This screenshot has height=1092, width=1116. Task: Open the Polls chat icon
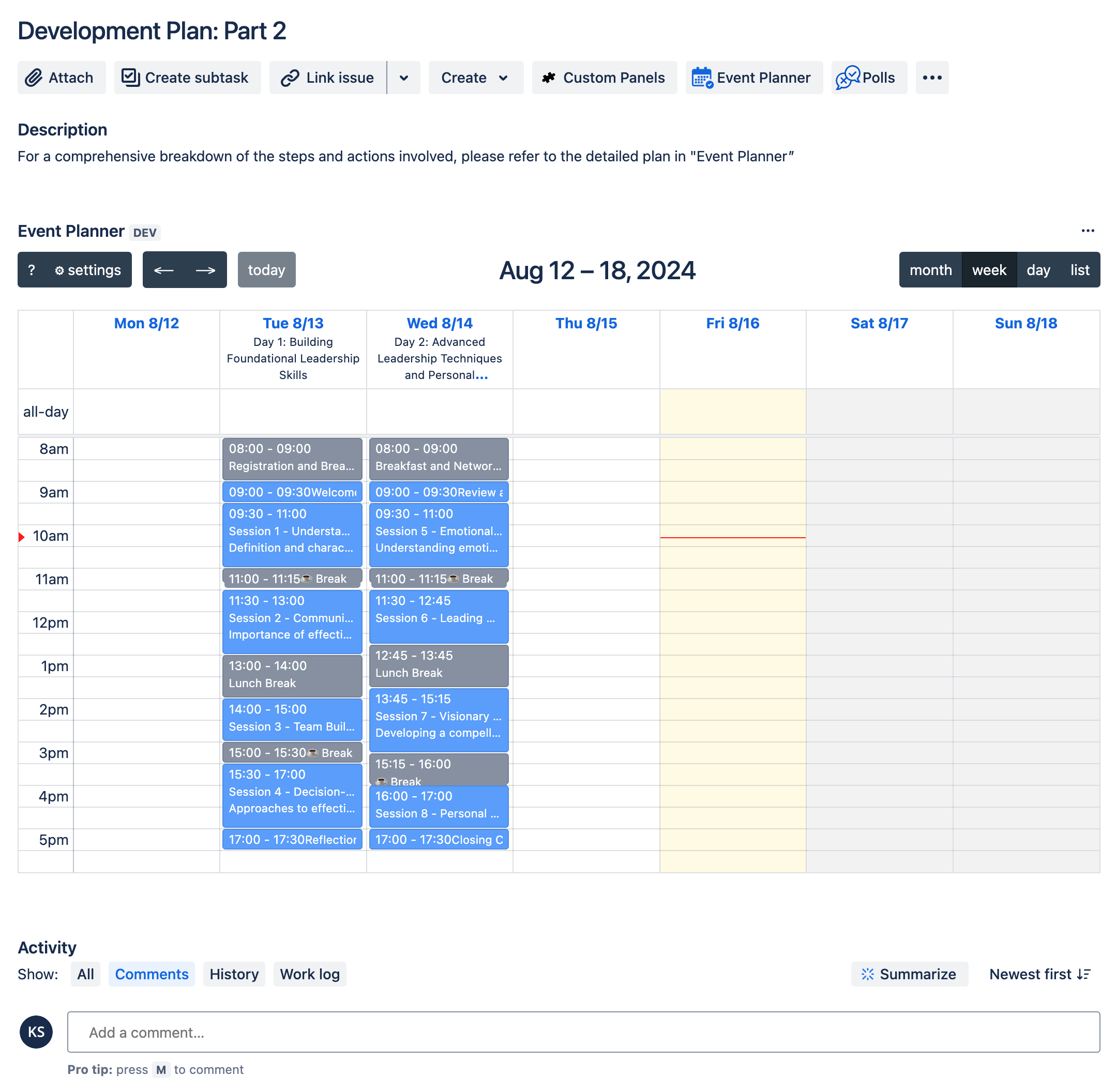(x=847, y=78)
